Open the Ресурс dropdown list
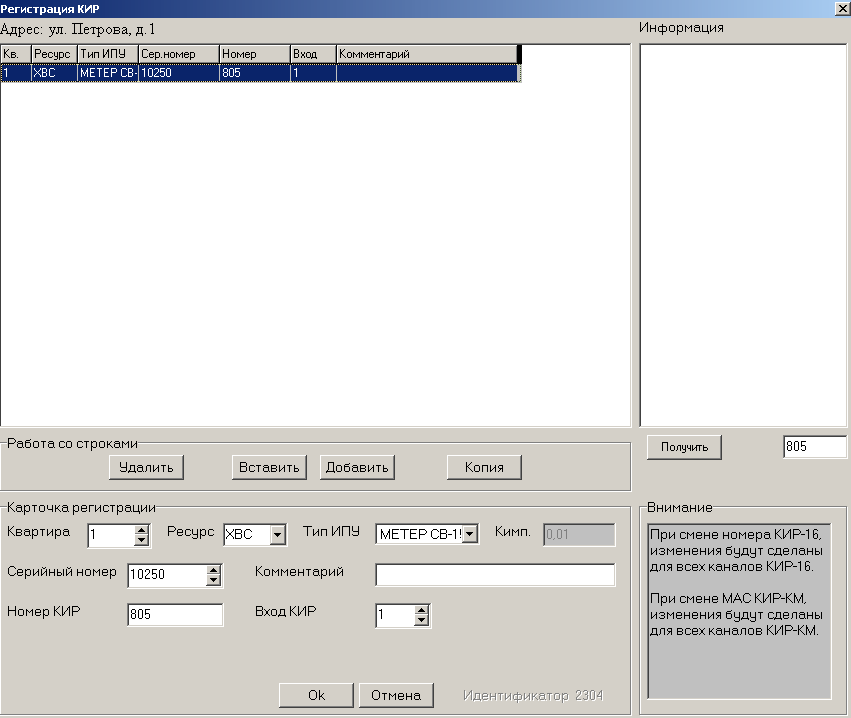This screenshot has height=718, width=851. click(278, 535)
